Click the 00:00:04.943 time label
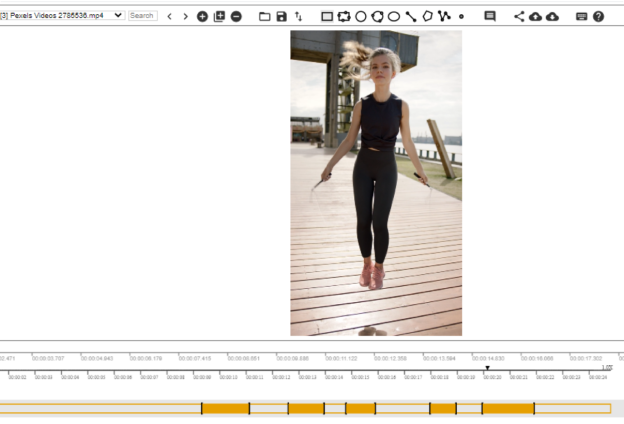Viewport: 624px width, 424px height. (97, 358)
